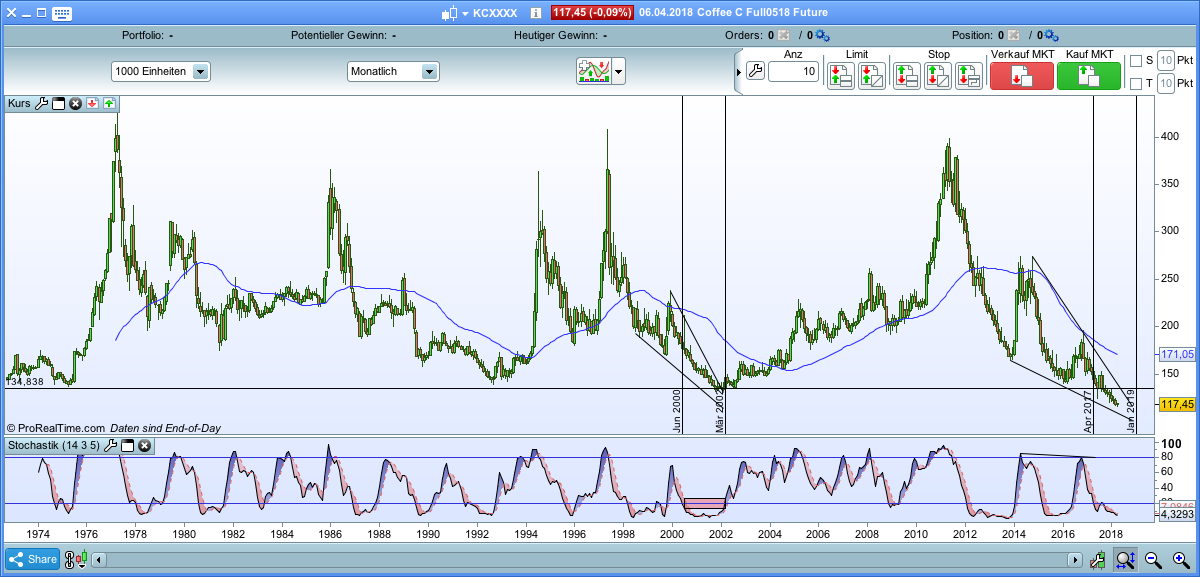Click the Apr 2017 vertical line marker
This screenshot has width=1200, height=577.
(1088, 411)
